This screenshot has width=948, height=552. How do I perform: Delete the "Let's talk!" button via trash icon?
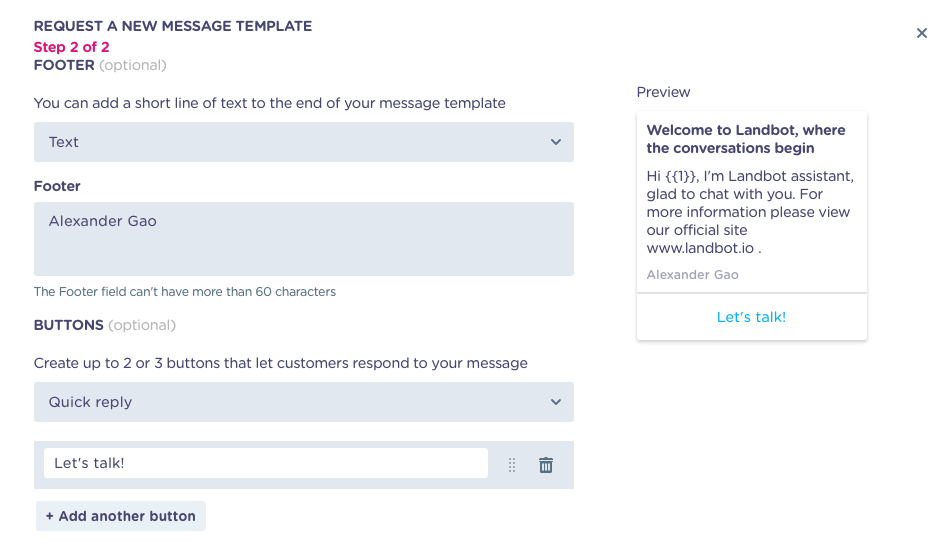pyautogui.click(x=545, y=465)
